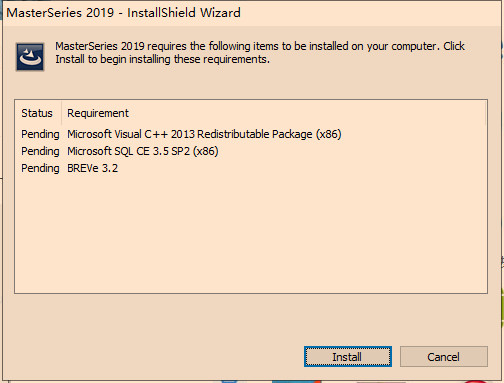Click the Status column header
Image resolution: width=504 pixels, height=383 pixels.
click(37, 113)
